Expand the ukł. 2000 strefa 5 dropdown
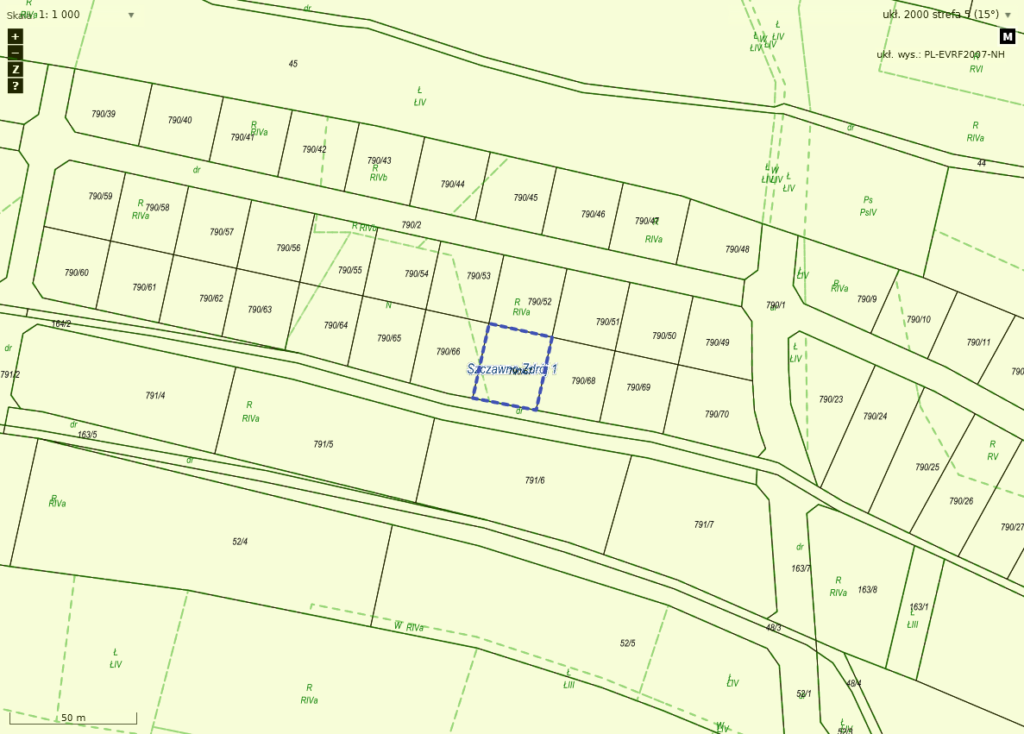This screenshot has width=1024, height=734. 871,15
